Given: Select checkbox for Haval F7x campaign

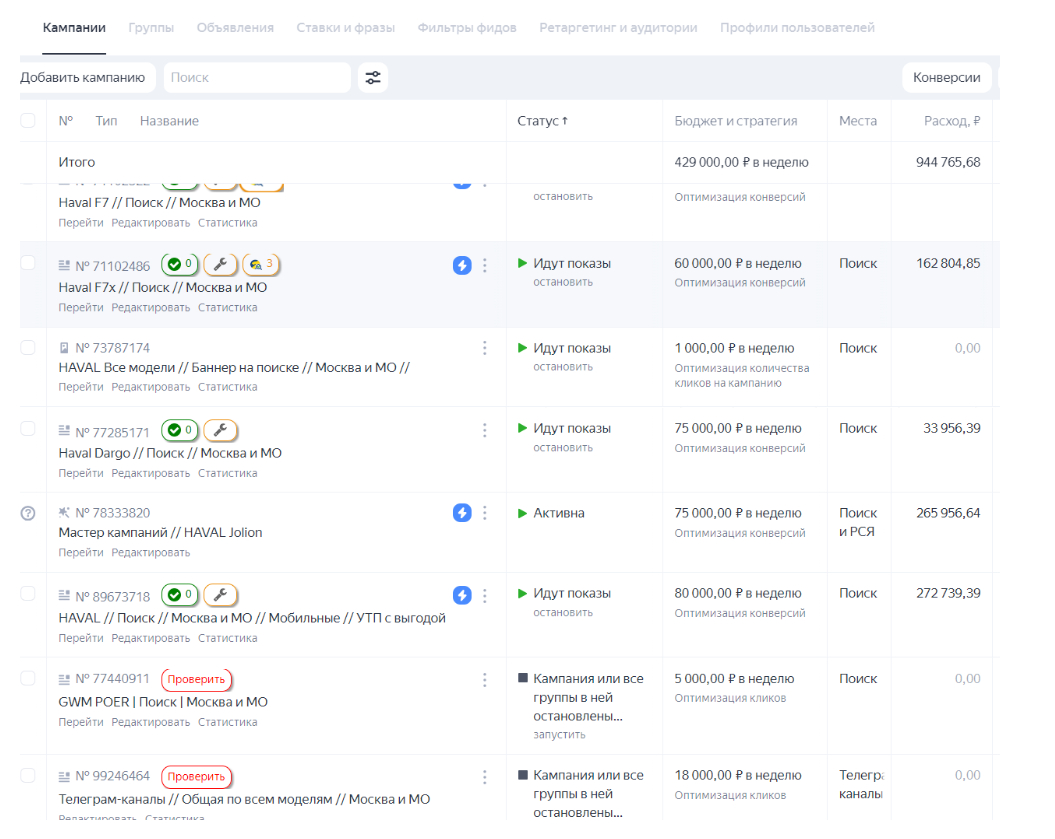Looking at the screenshot, I should click(28, 263).
